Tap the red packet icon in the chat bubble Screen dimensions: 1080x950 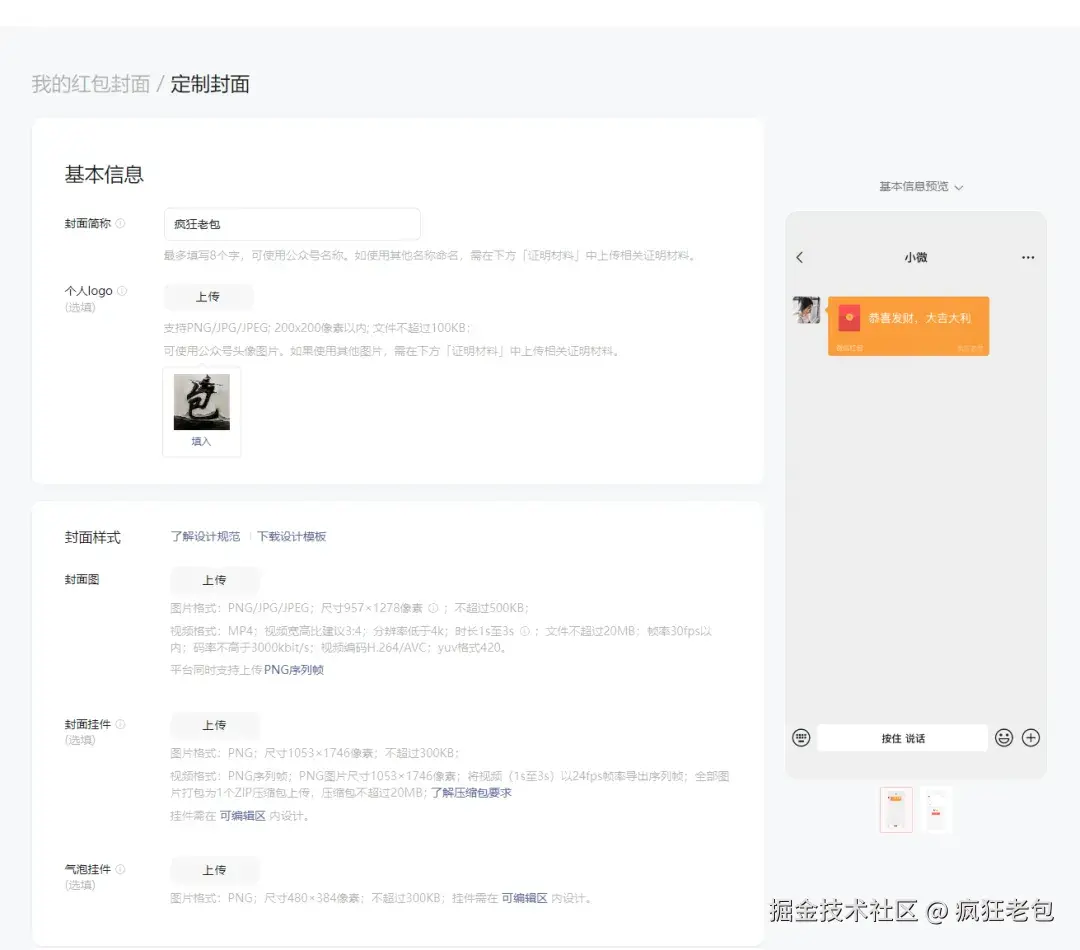click(849, 317)
